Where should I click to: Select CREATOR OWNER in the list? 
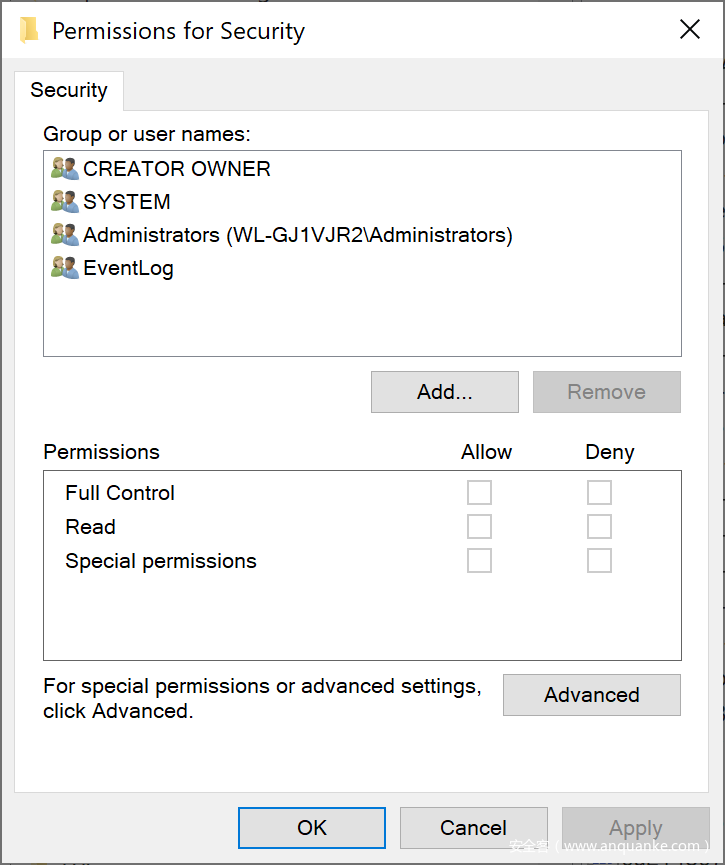pos(176,169)
